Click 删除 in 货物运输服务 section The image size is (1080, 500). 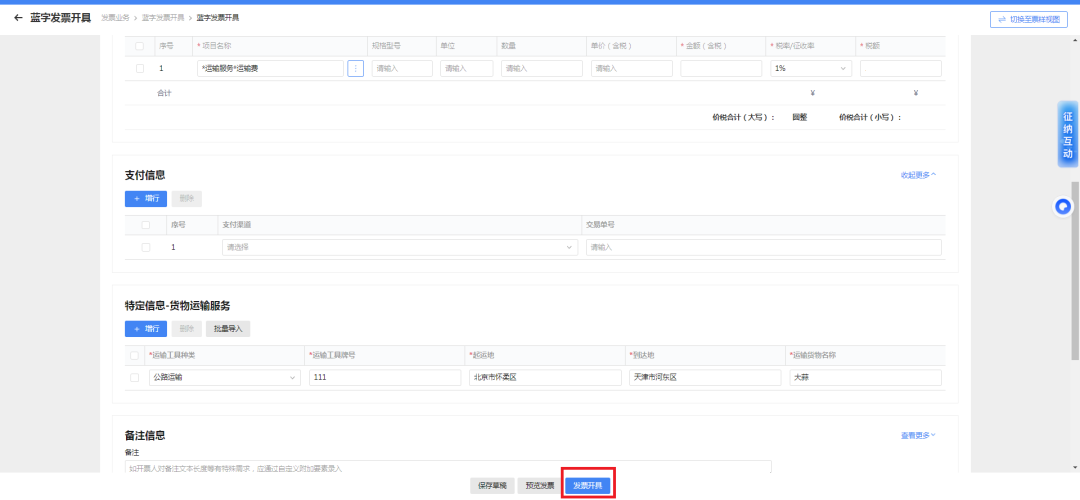187,329
